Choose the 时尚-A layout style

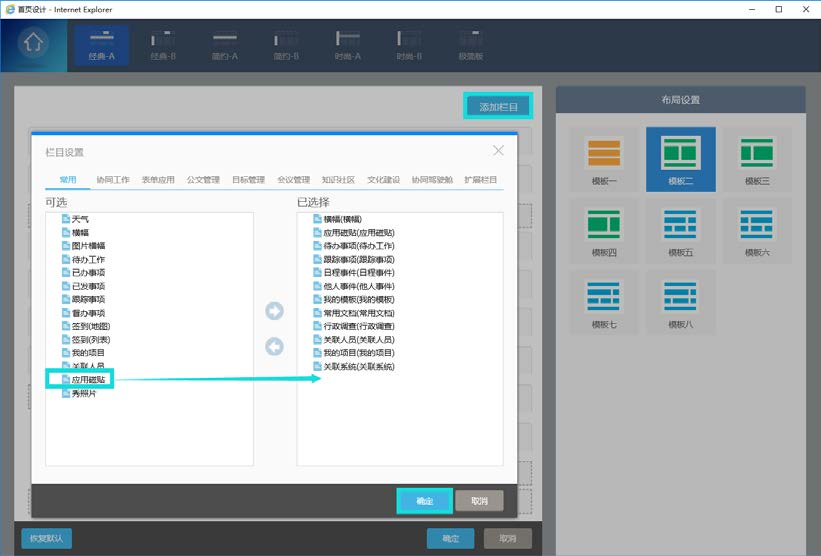[x=347, y=45]
